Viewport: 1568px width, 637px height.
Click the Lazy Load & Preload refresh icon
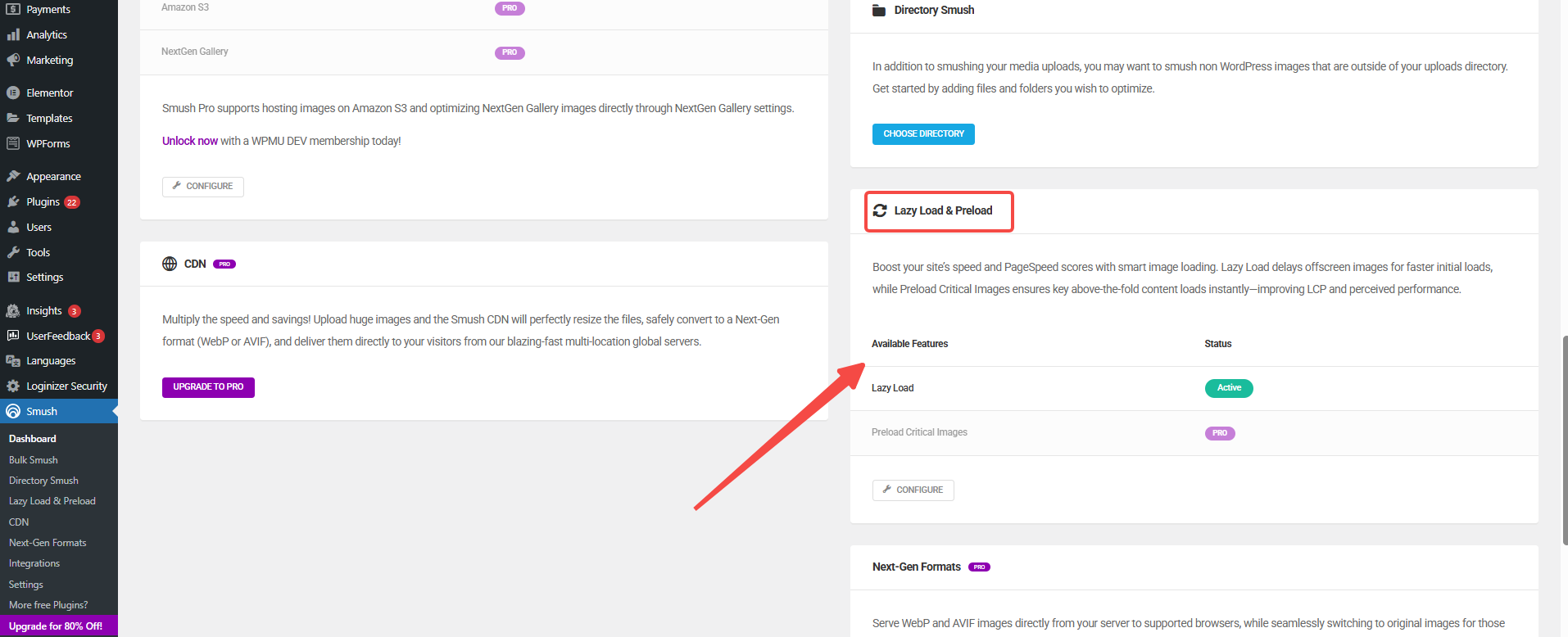point(880,210)
